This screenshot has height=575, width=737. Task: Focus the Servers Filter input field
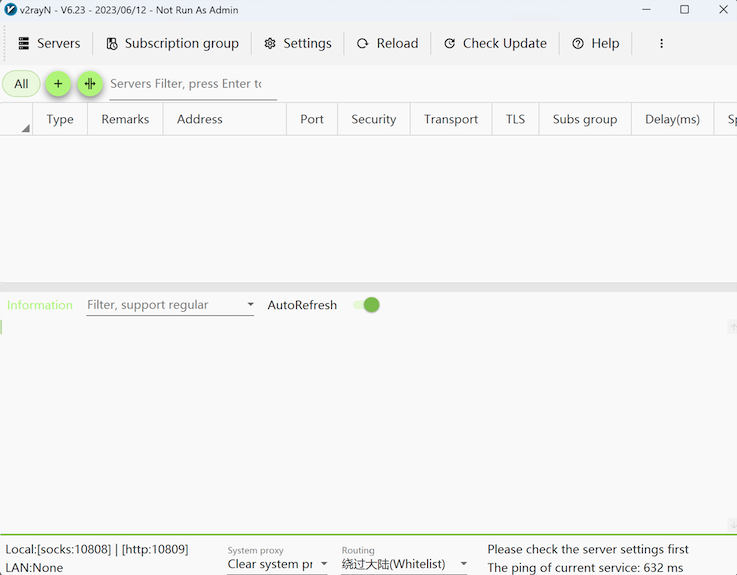coord(193,84)
